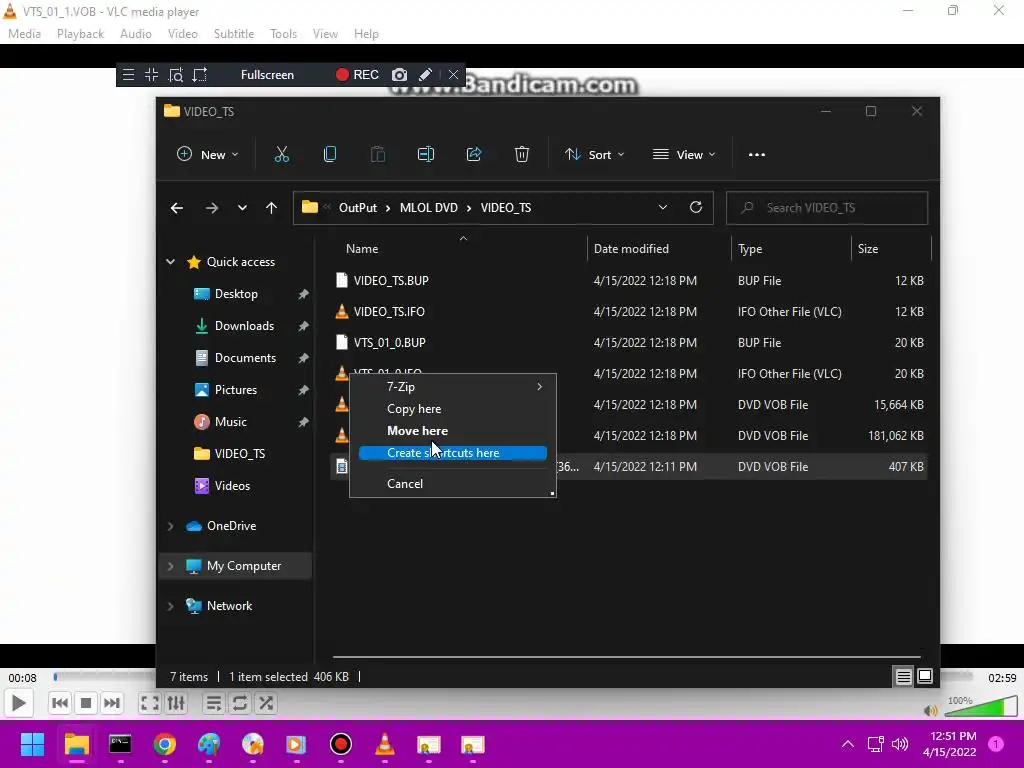Open VLC extended settings equalizer icon
The image size is (1024, 768).
tap(176, 703)
